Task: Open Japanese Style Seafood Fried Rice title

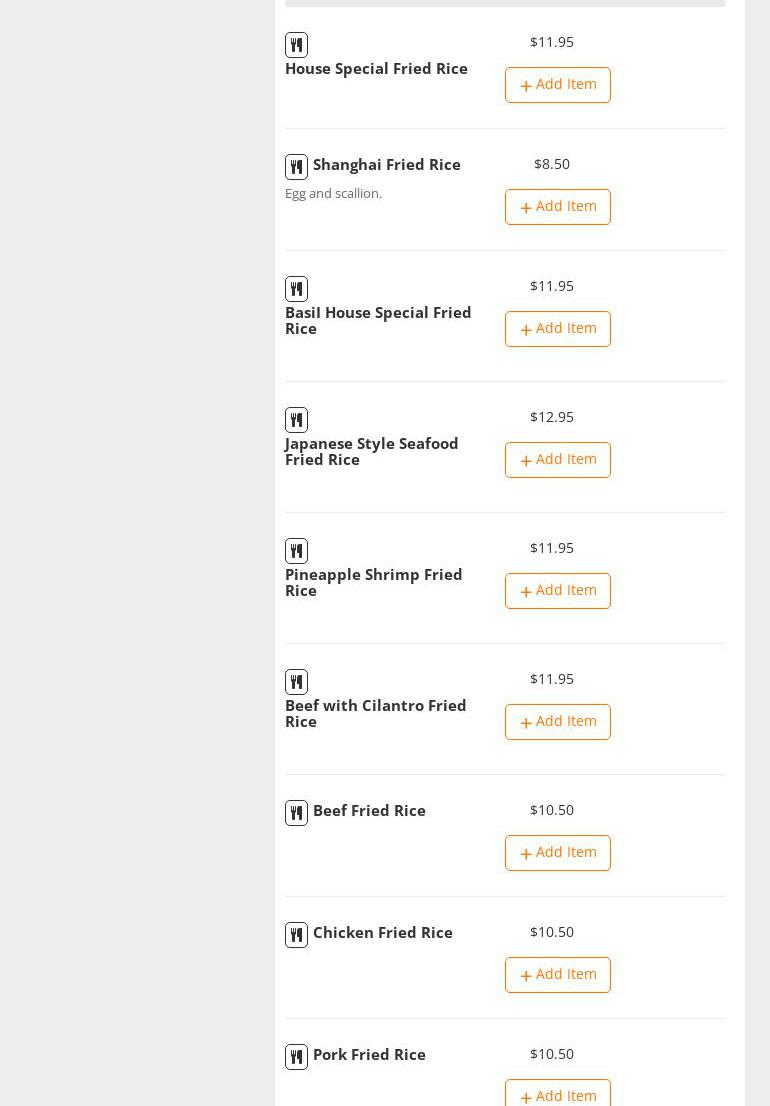Action: click(x=371, y=452)
